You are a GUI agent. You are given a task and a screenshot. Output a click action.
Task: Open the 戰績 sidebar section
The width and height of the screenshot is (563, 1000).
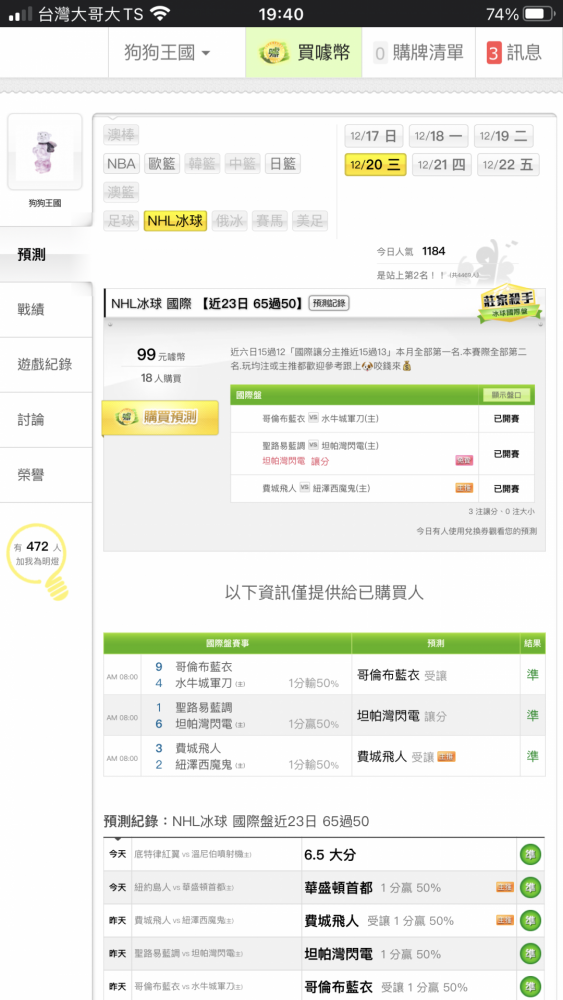(46, 310)
